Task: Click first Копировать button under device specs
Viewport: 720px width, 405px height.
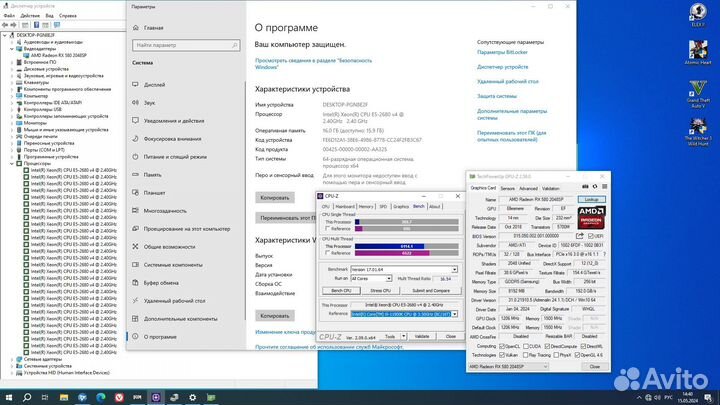Action: pos(275,198)
